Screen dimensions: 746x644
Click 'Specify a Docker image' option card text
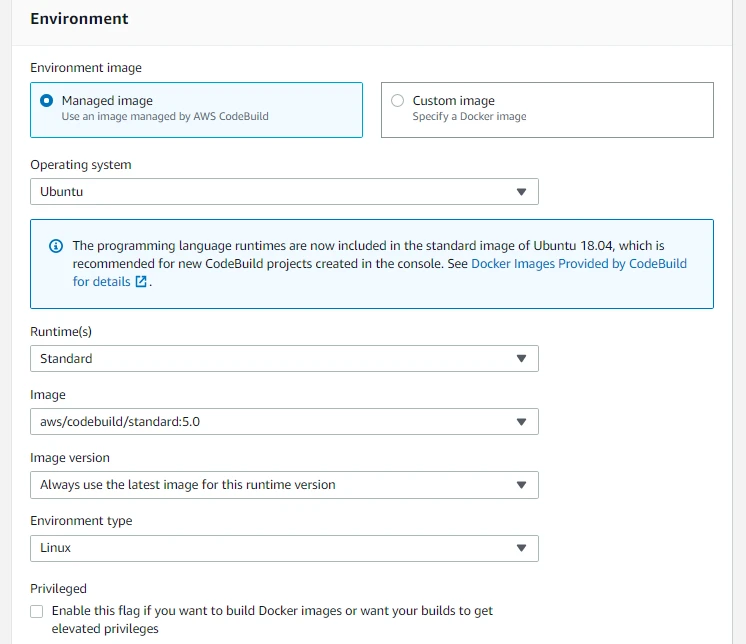point(469,117)
